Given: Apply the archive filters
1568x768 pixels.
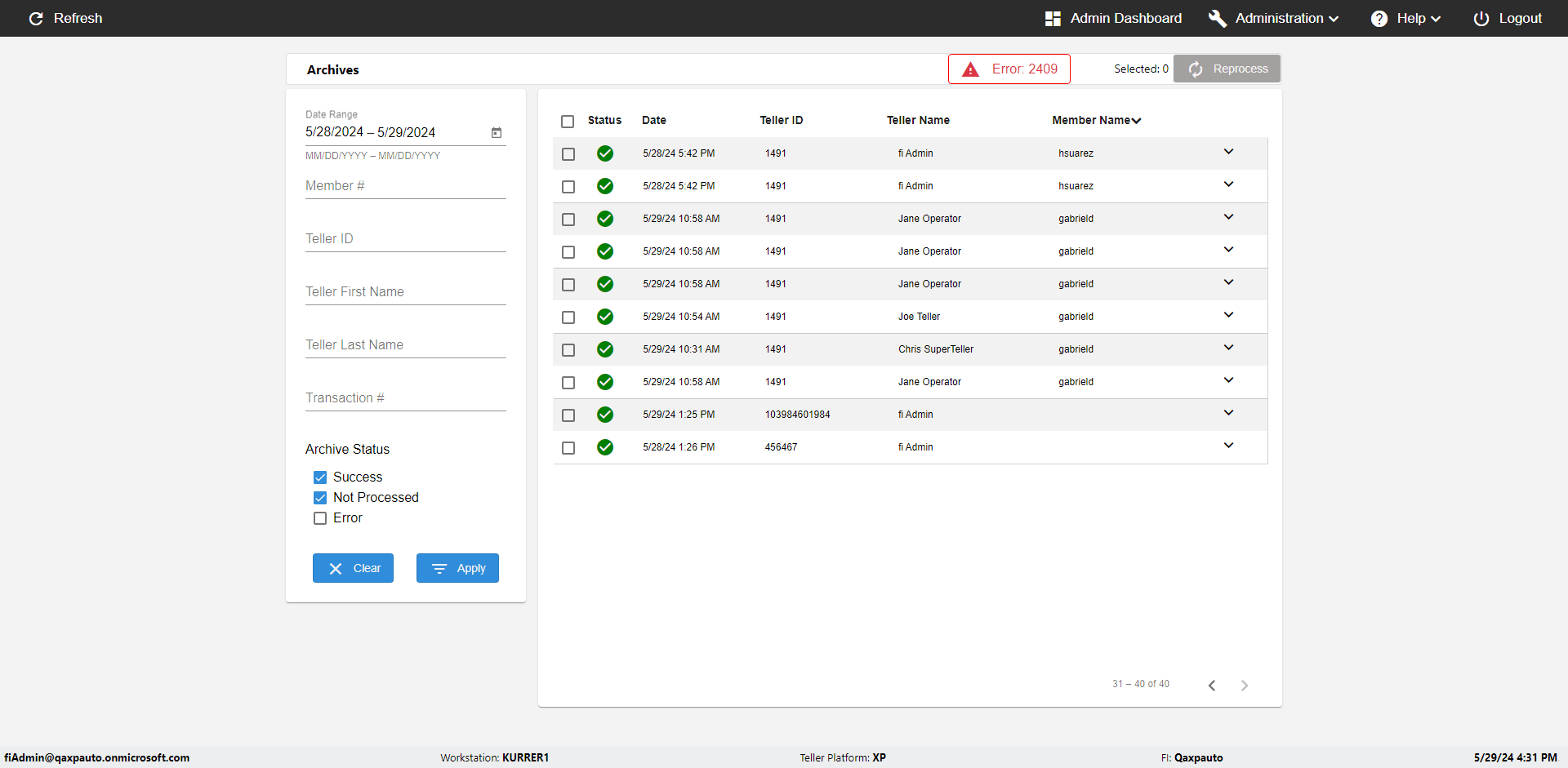Looking at the screenshot, I should click(x=457, y=568).
